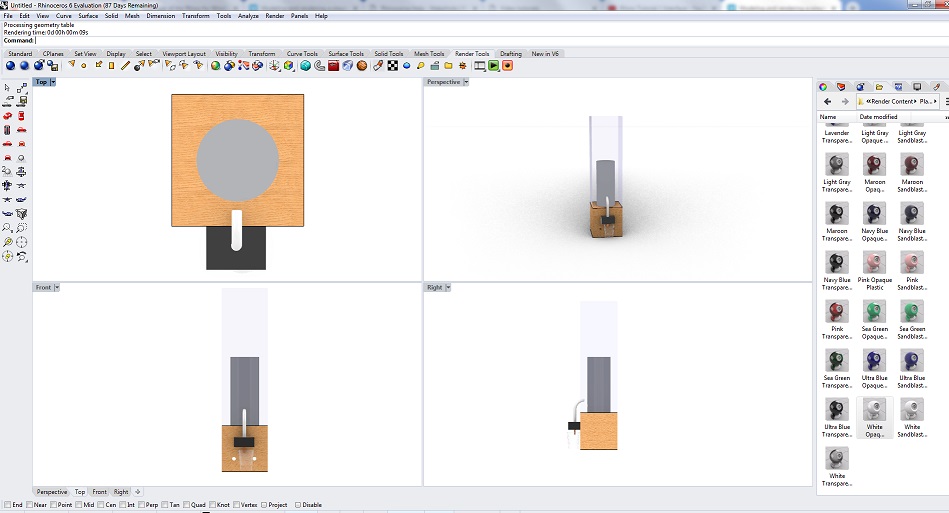The height and width of the screenshot is (513, 949).
Task: Open the Render menu
Action: pyautogui.click(x=274, y=16)
